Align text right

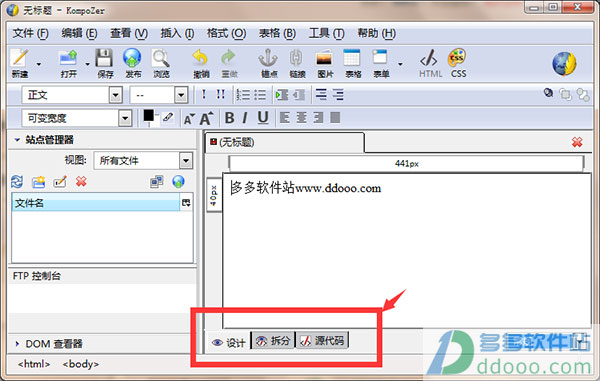(318, 118)
